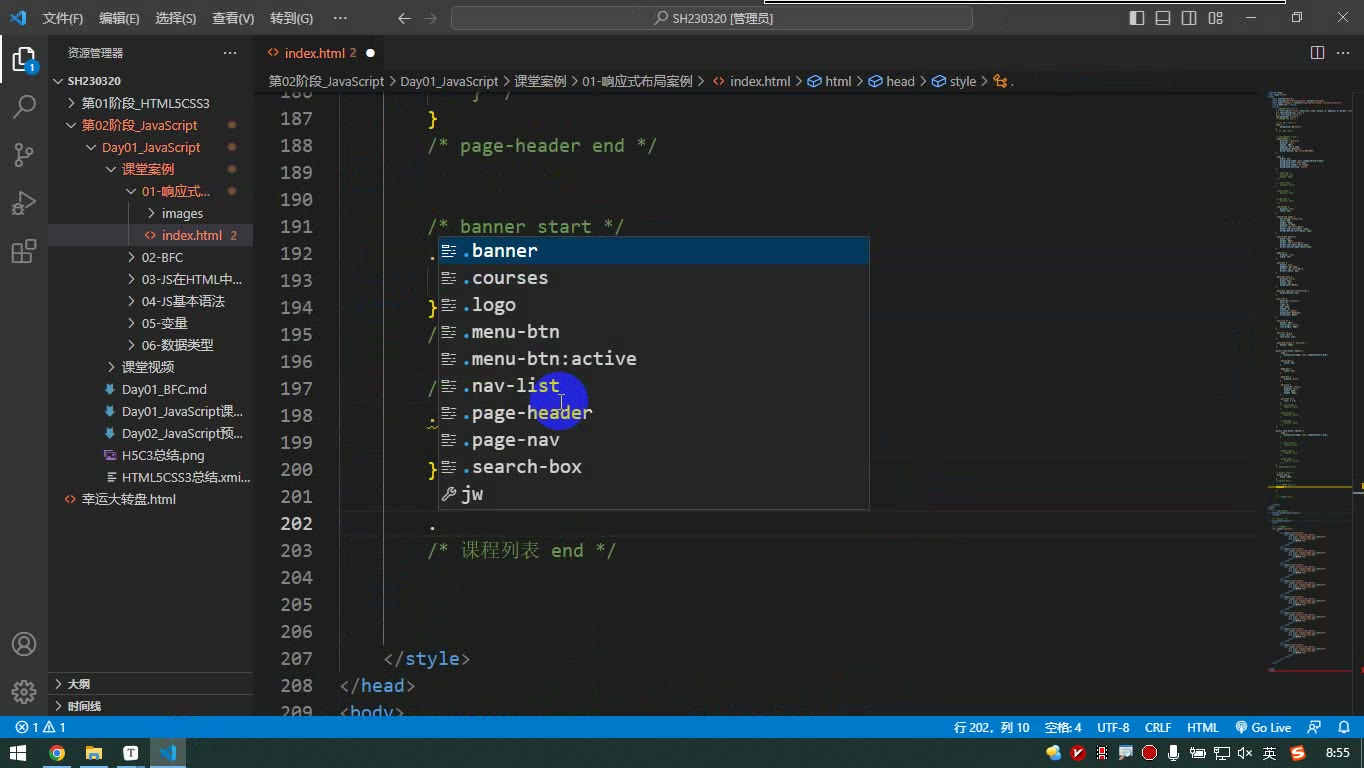Open the Search view in activity bar

pos(24,106)
